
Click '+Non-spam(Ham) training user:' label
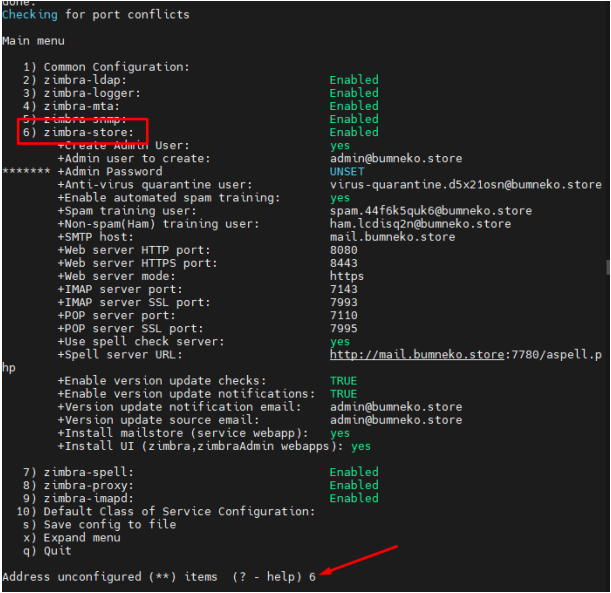point(159,224)
